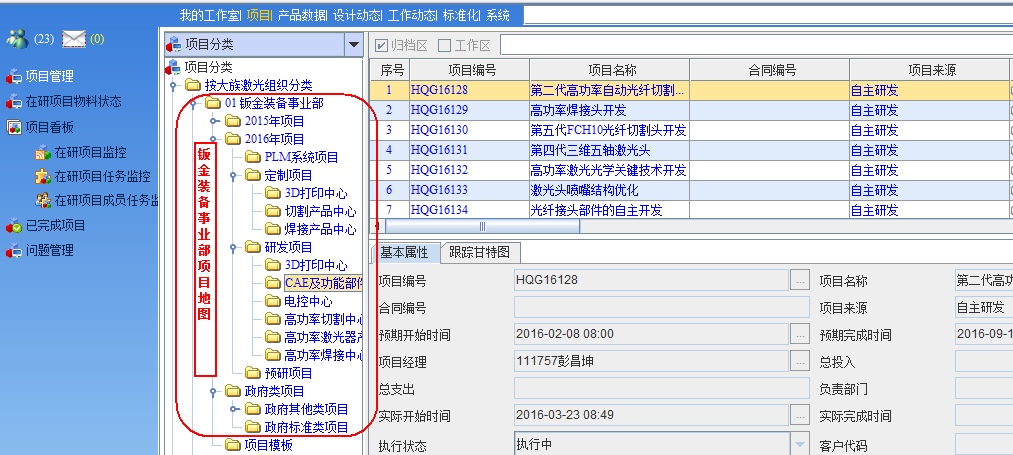Open 系统 menu
The height and width of the screenshot is (455, 1013).
(497, 16)
